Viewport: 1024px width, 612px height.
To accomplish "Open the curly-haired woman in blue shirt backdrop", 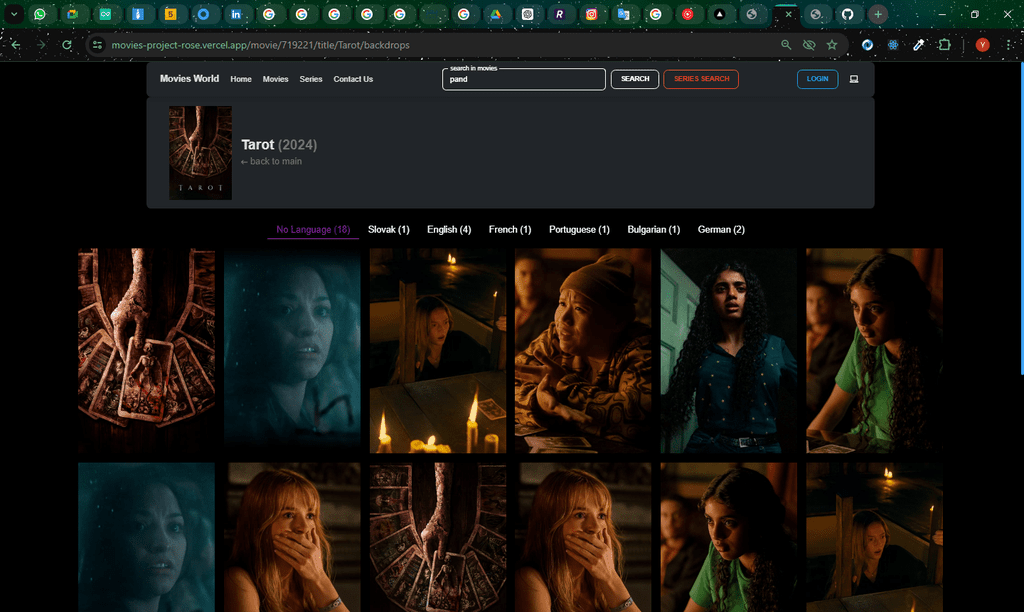I will point(729,351).
